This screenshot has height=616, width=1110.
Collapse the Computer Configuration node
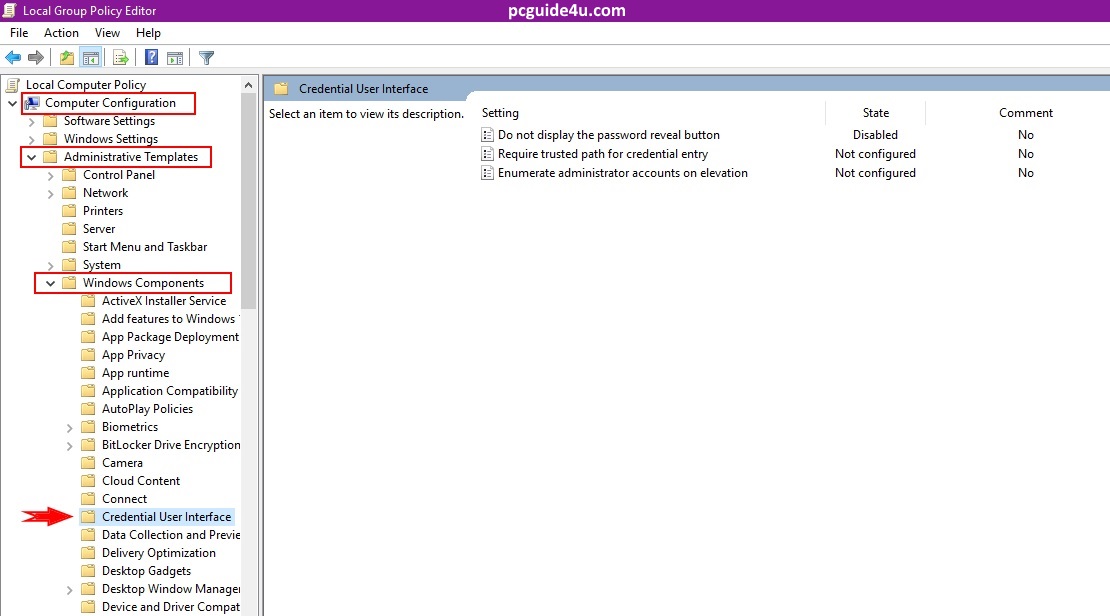click(12, 103)
